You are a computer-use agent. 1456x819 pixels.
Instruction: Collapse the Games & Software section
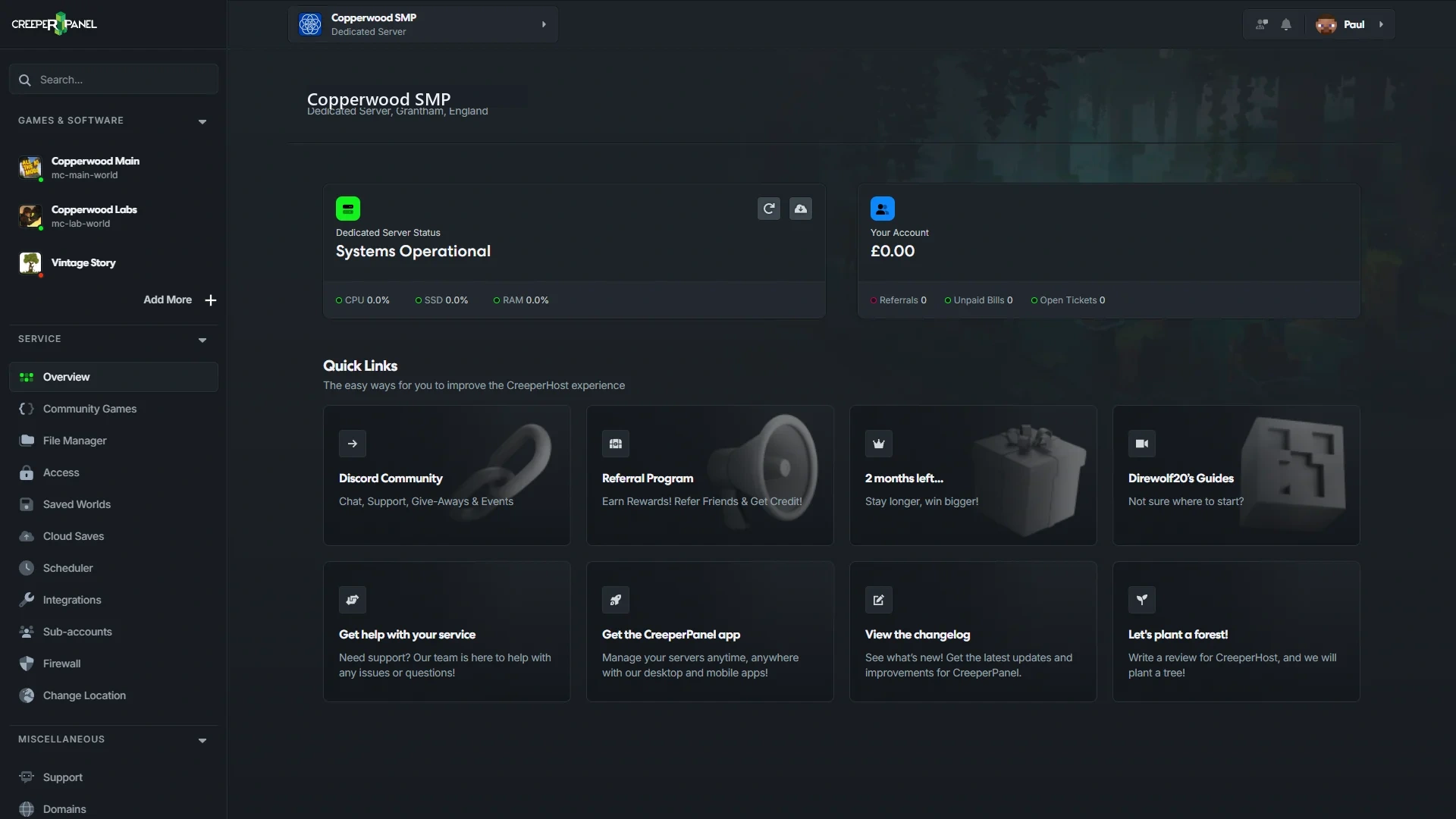click(x=202, y=121)
